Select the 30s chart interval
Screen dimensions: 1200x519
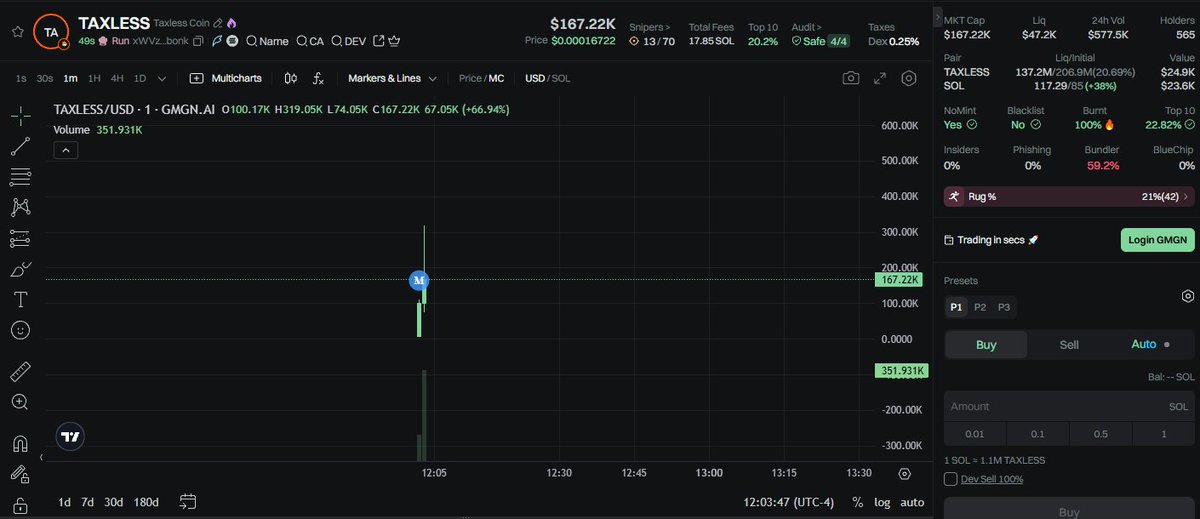click(44, 78)
